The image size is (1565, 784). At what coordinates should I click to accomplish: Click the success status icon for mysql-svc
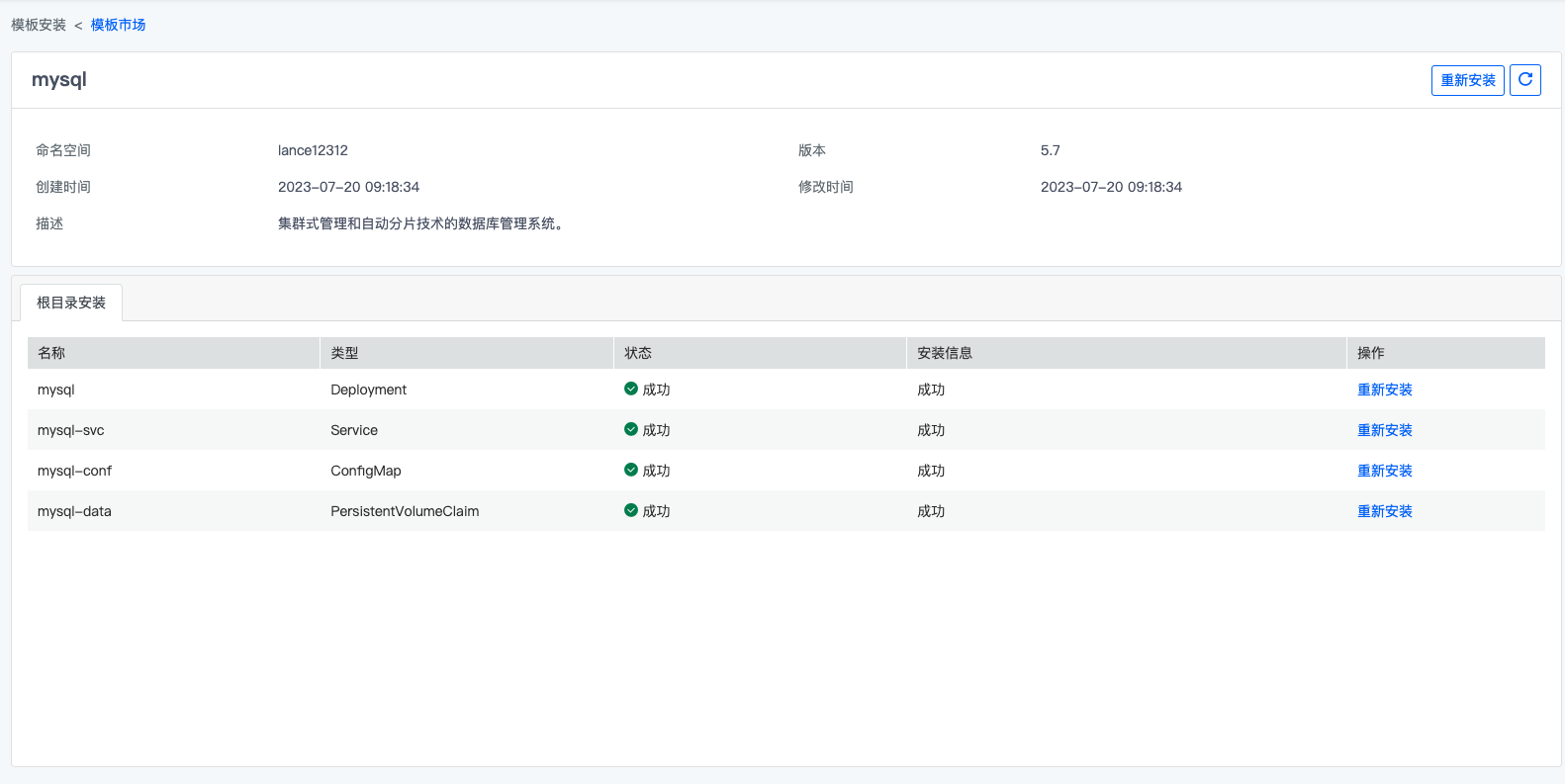click(631, 429)
